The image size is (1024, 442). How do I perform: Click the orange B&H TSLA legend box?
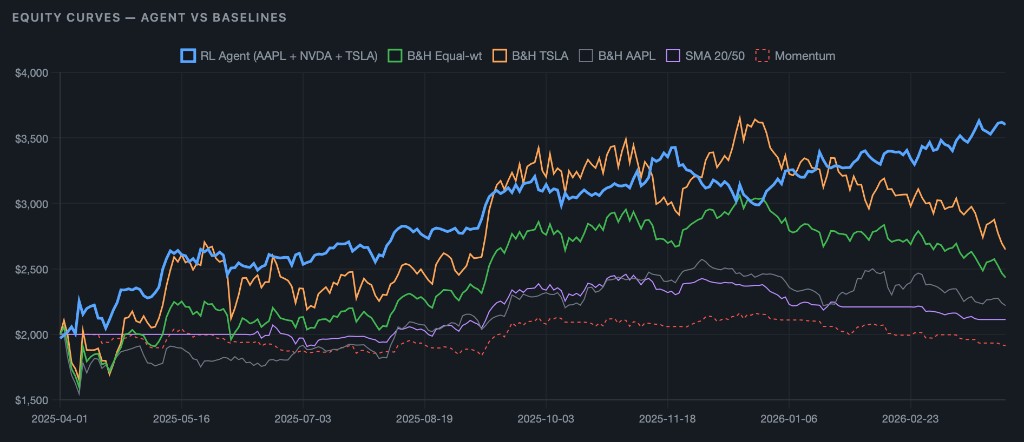[498, 56]
